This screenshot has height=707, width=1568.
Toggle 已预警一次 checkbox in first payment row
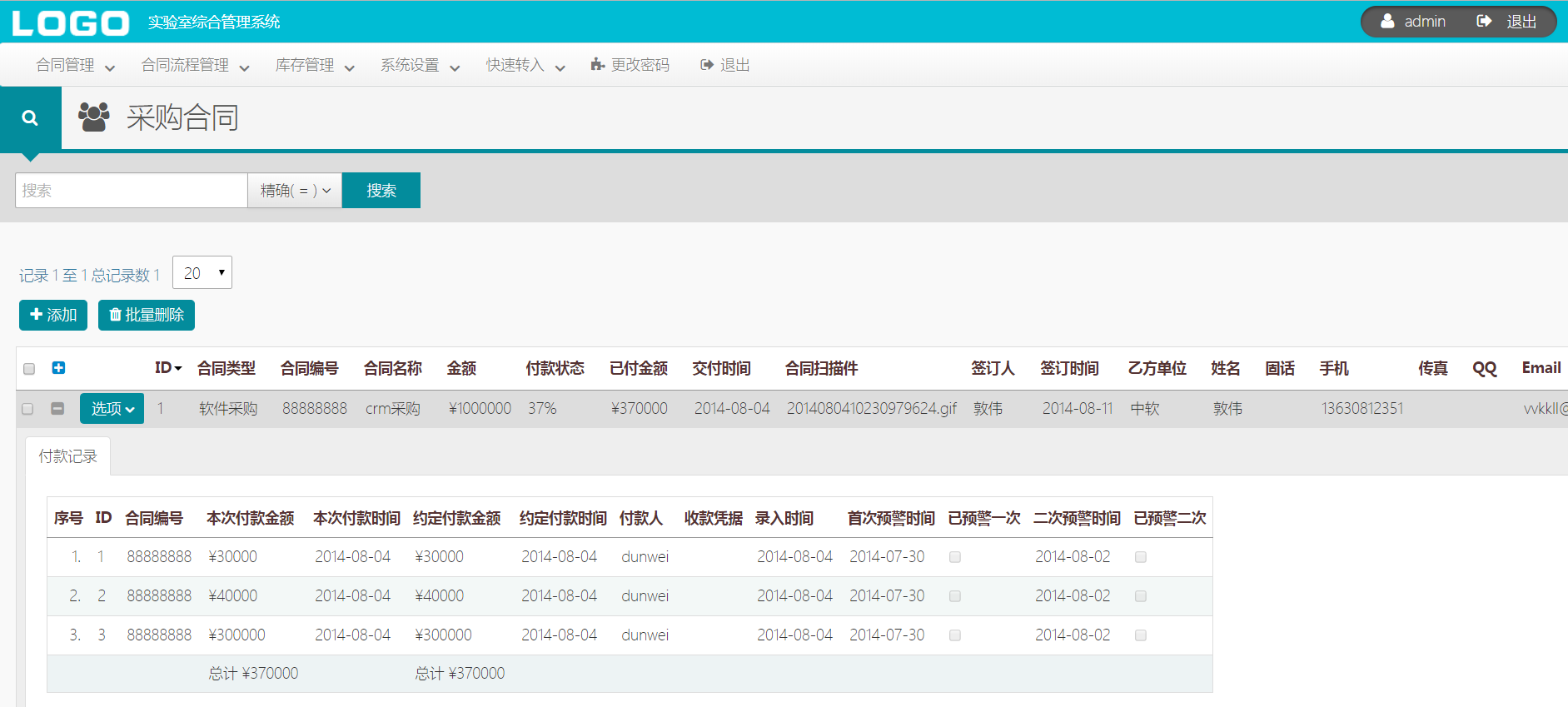(x=955, y=557)
